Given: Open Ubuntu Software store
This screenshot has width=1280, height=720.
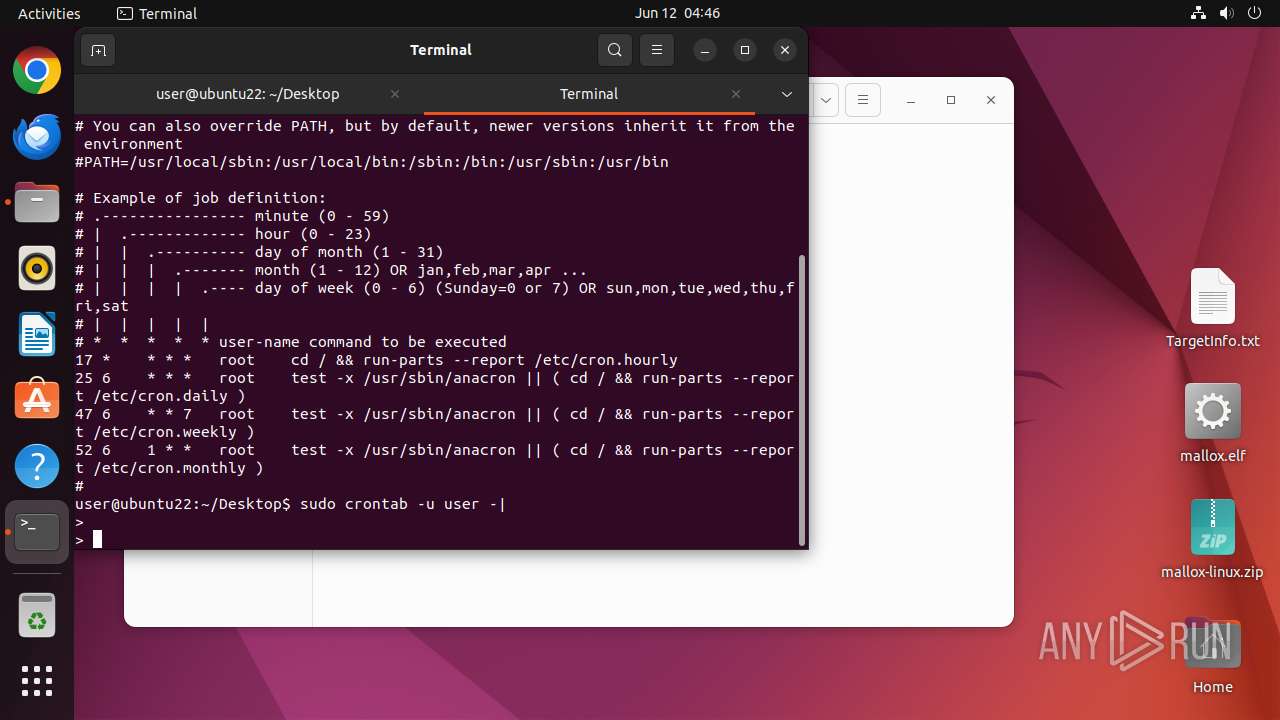Looking at the screenshot, I should pos(37,401).
